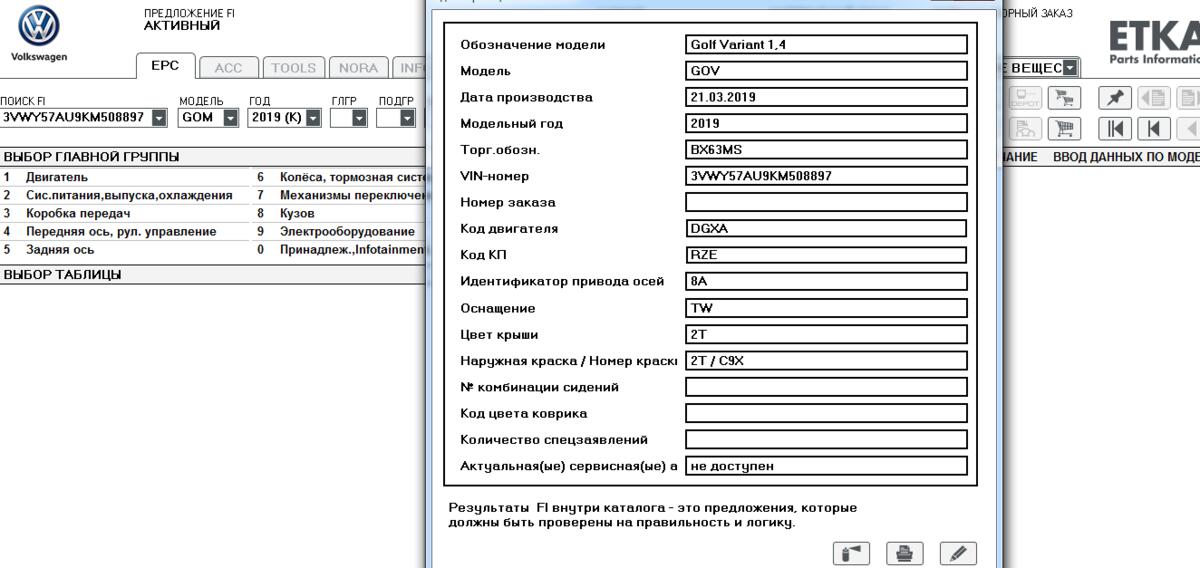The width and height of the screenshot is (1200, 568).
Task: Open the NORA tab
Action: (358, 68)
